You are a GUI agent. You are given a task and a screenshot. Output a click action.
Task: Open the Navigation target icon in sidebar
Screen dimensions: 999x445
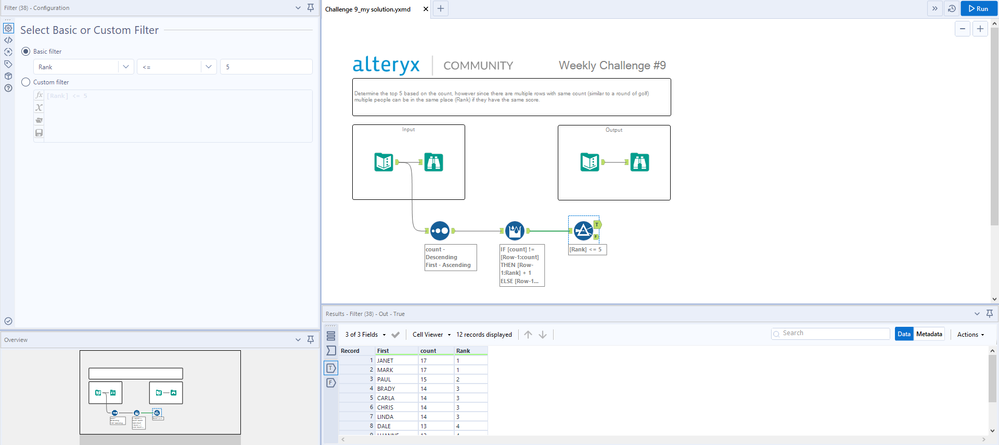coord(8,52)
